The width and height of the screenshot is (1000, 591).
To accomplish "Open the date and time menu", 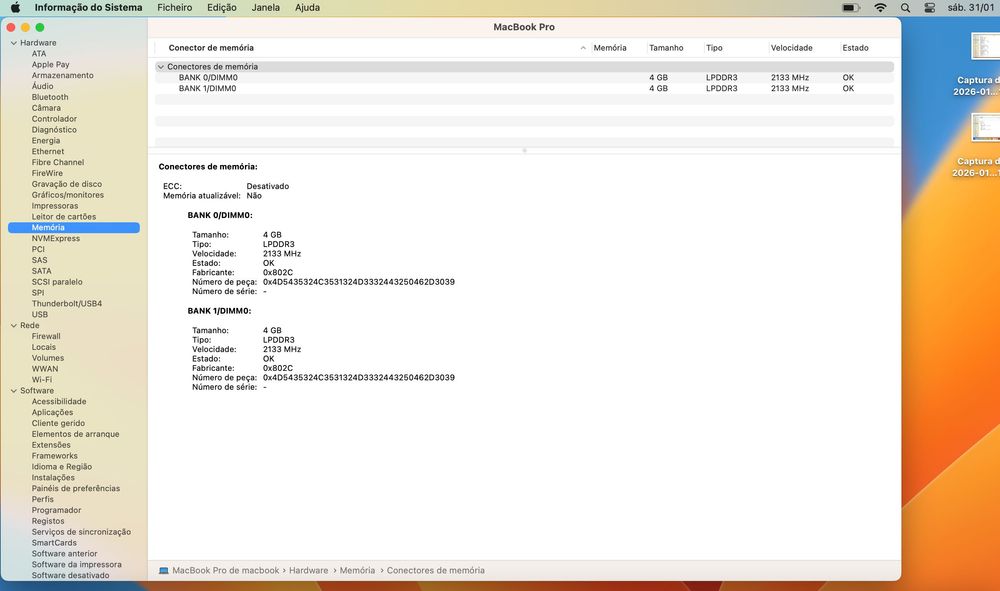I will [x=972, y=8].
